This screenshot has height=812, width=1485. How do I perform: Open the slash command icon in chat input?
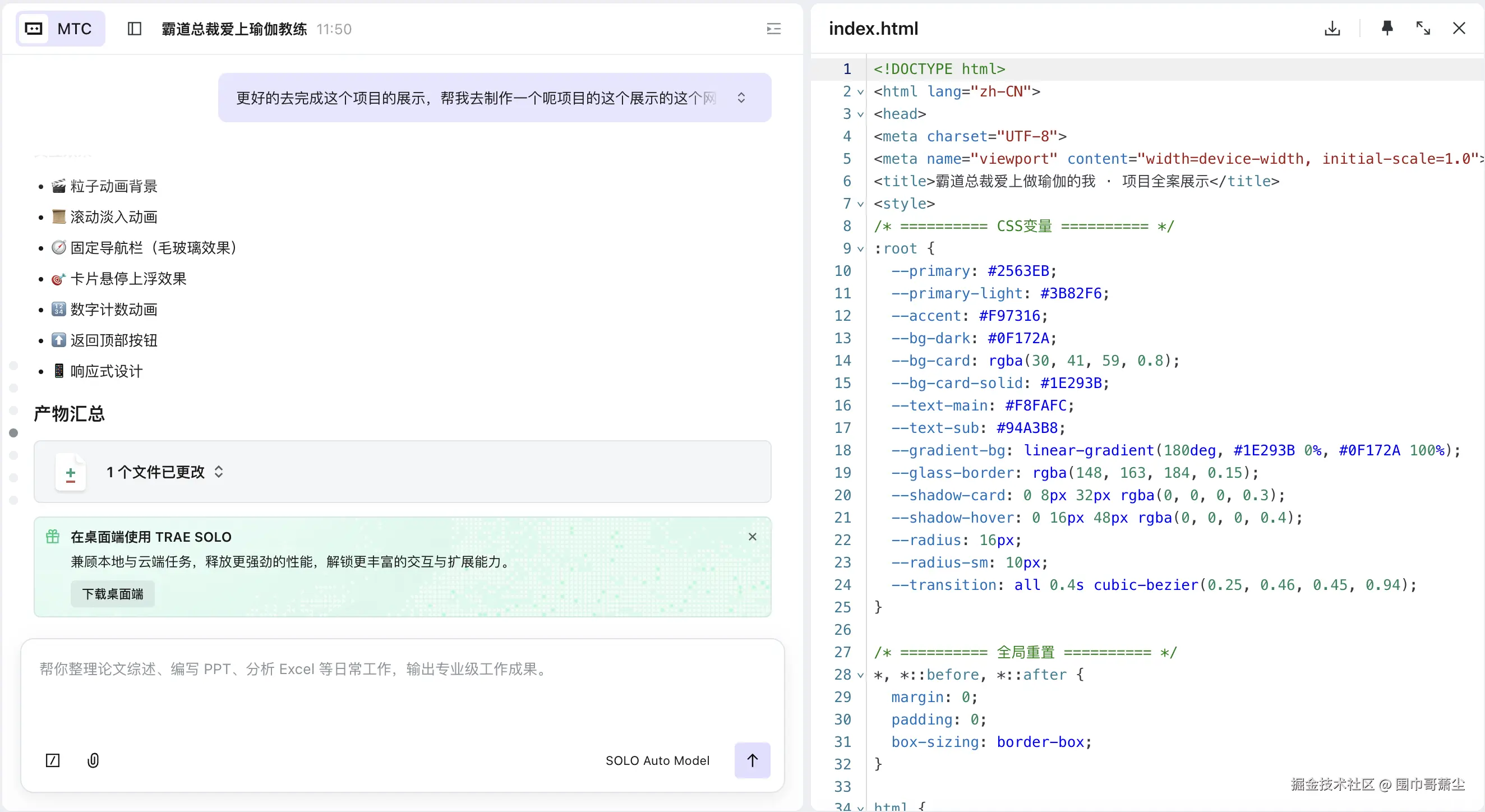52,760
